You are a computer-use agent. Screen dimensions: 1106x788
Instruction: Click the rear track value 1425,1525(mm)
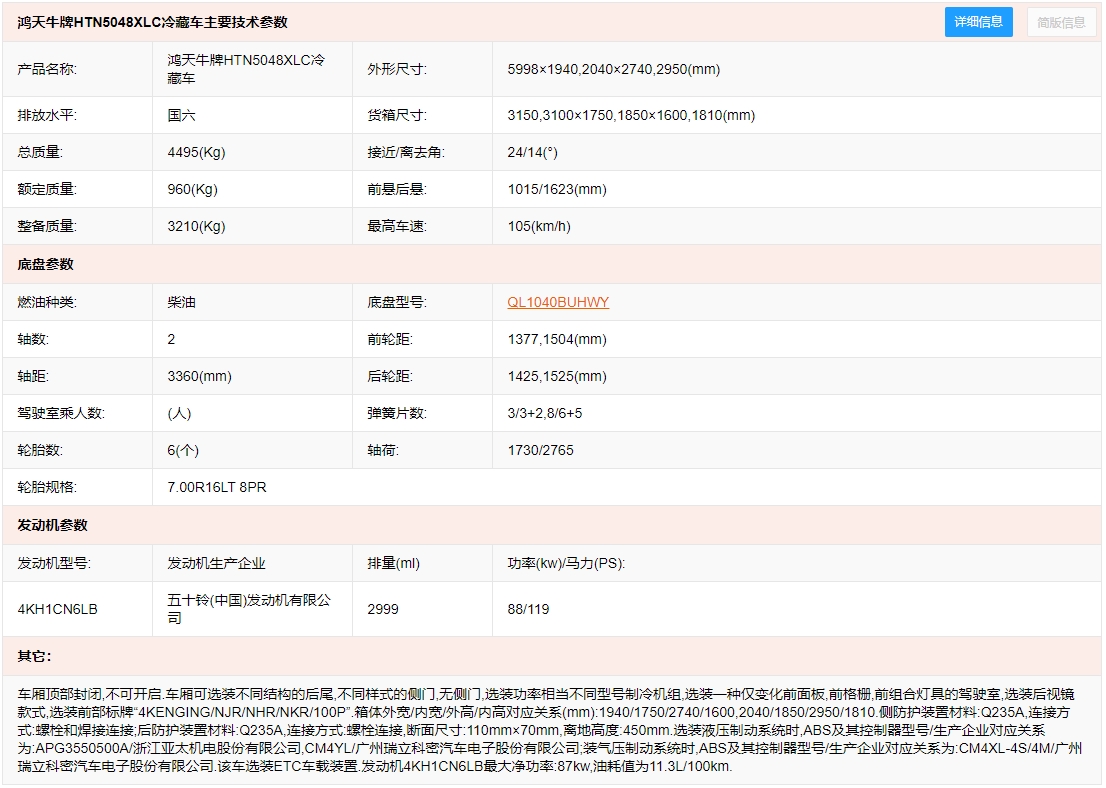click(x=557, y=376)
